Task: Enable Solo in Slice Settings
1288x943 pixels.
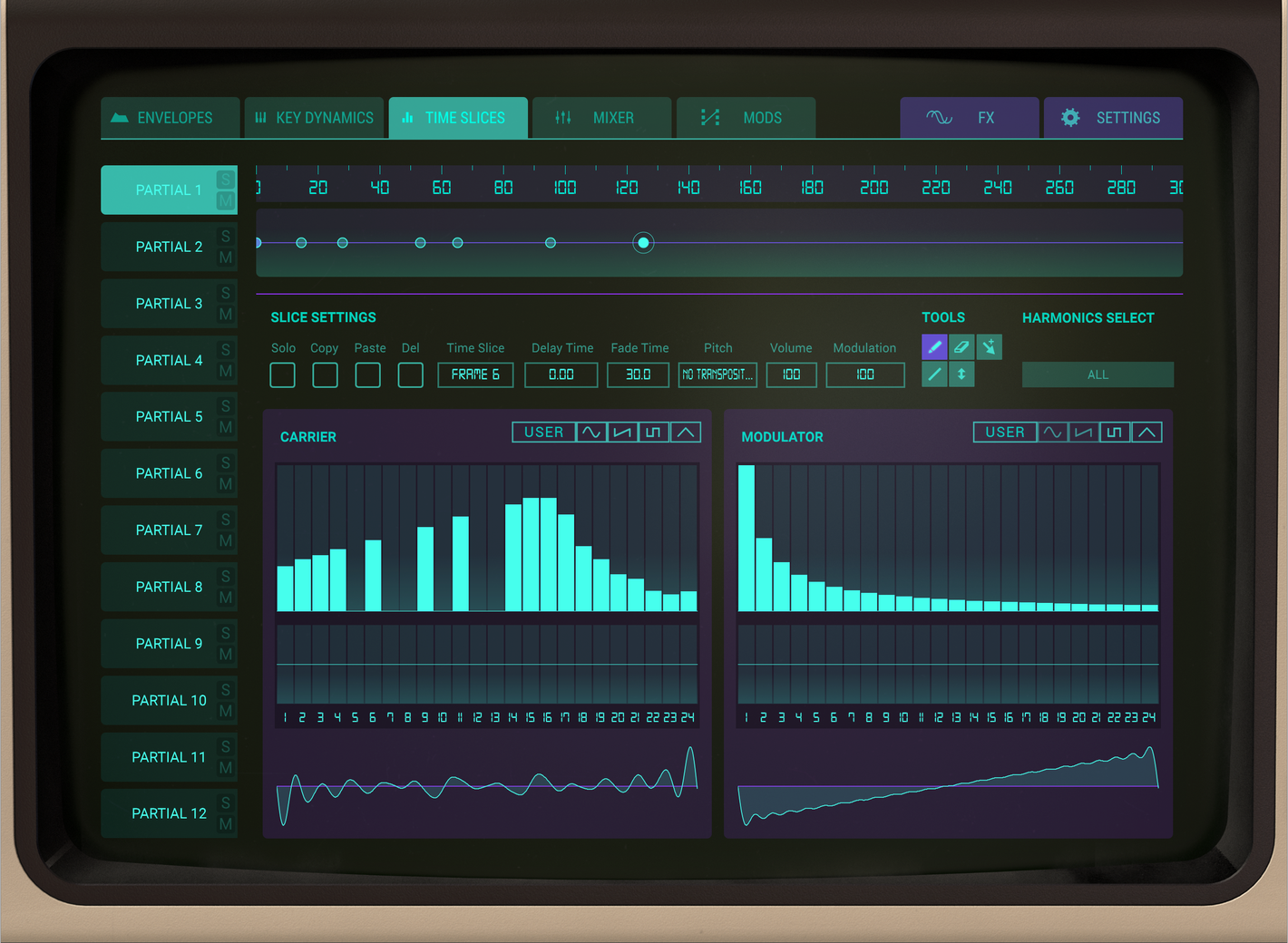Action: tap(282, 374)
